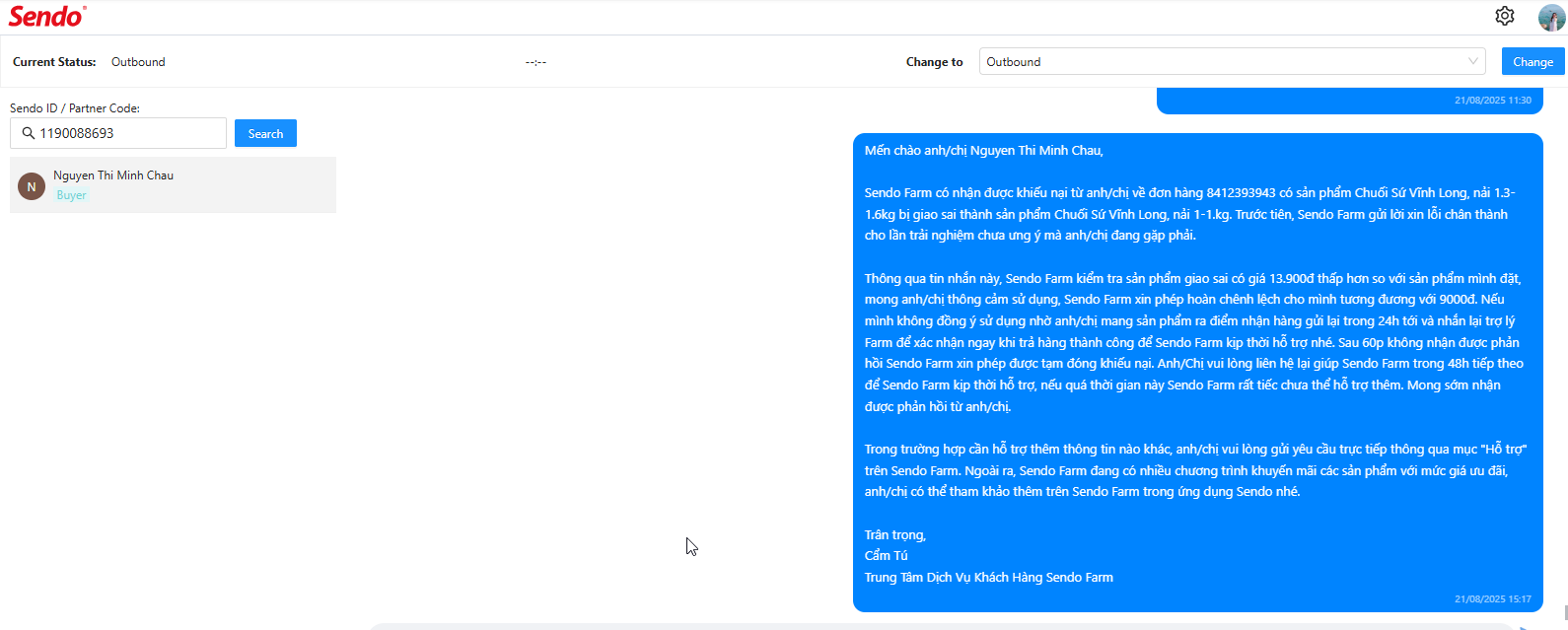
Task: Click the Search button
Action: tap(265, 133)
